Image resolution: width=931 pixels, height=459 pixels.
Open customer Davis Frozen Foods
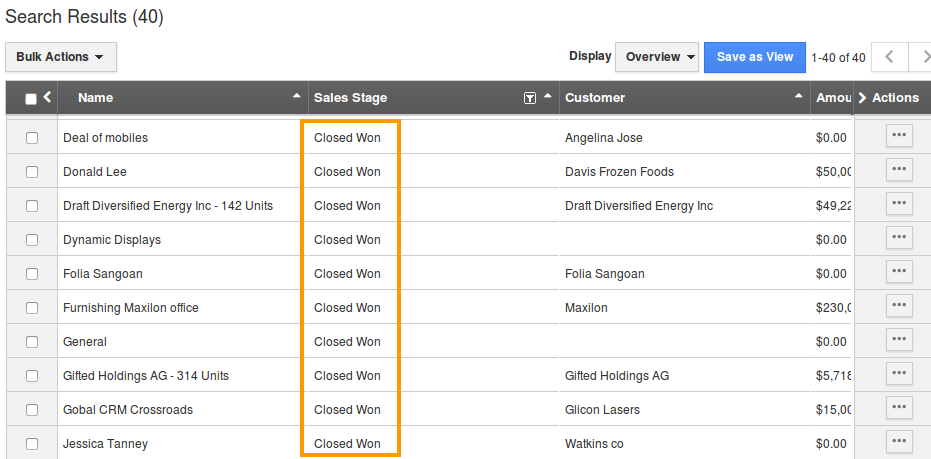tap(619, 172)
